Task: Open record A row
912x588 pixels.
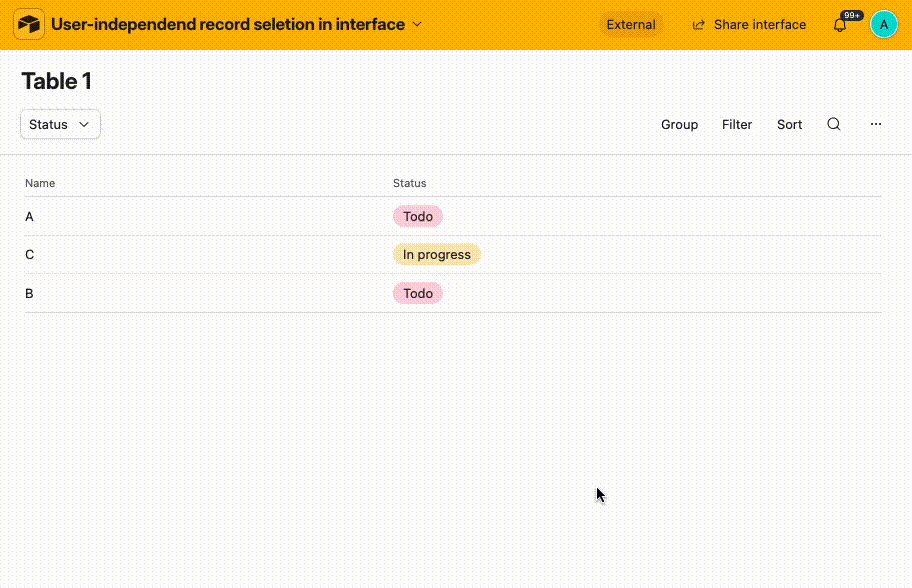Action: [453, 216]
